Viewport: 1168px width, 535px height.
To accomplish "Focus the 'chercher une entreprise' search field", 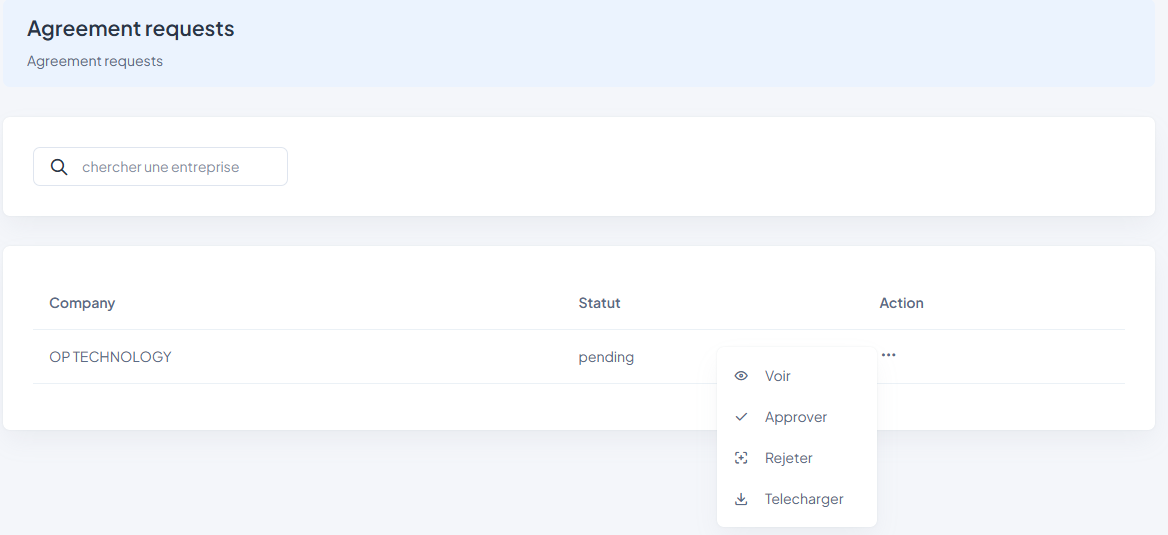I will pyautogui.click(x=175, y=167).
